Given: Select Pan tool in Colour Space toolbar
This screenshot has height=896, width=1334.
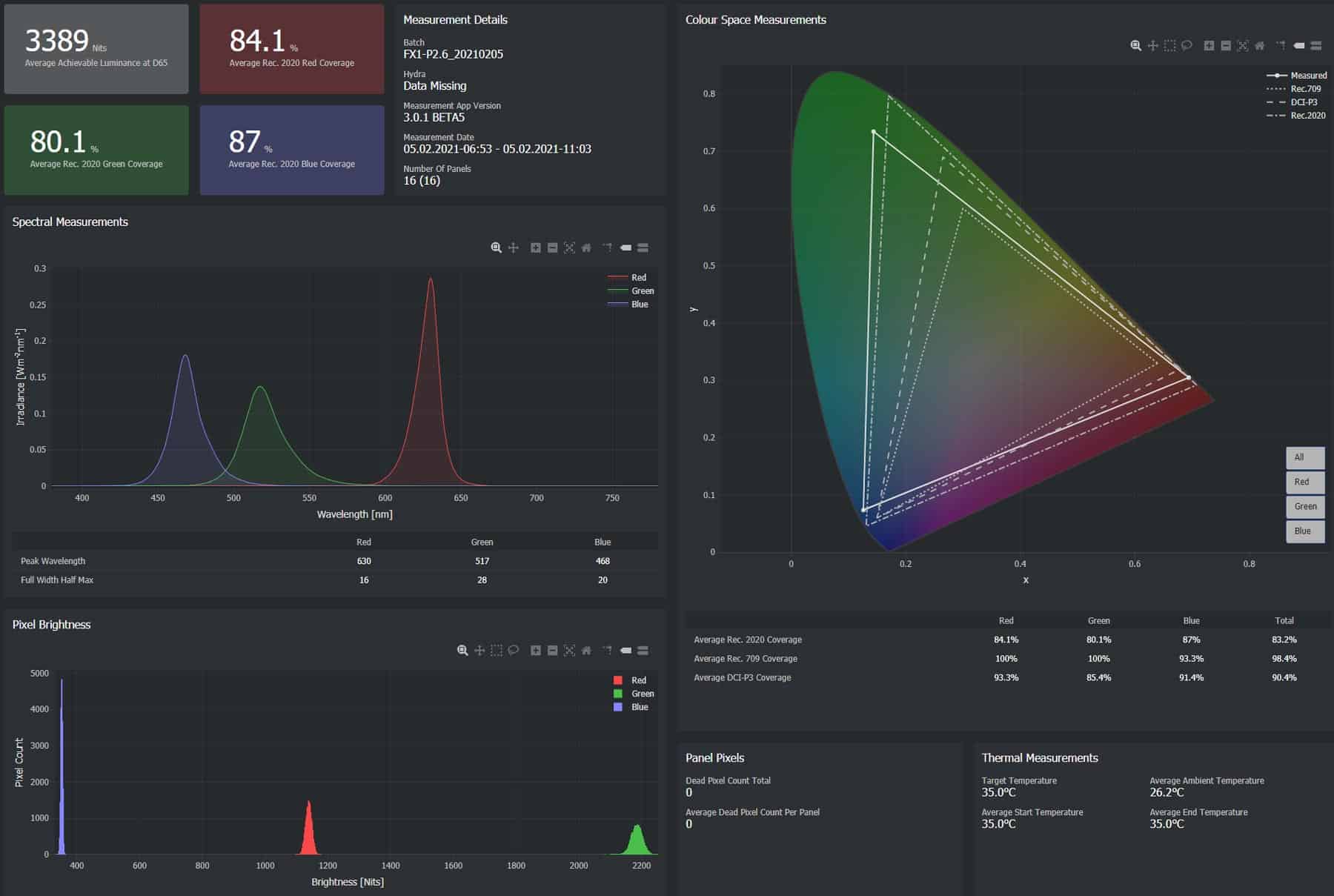Looking at the screenshot, I should pos(1152,45).
